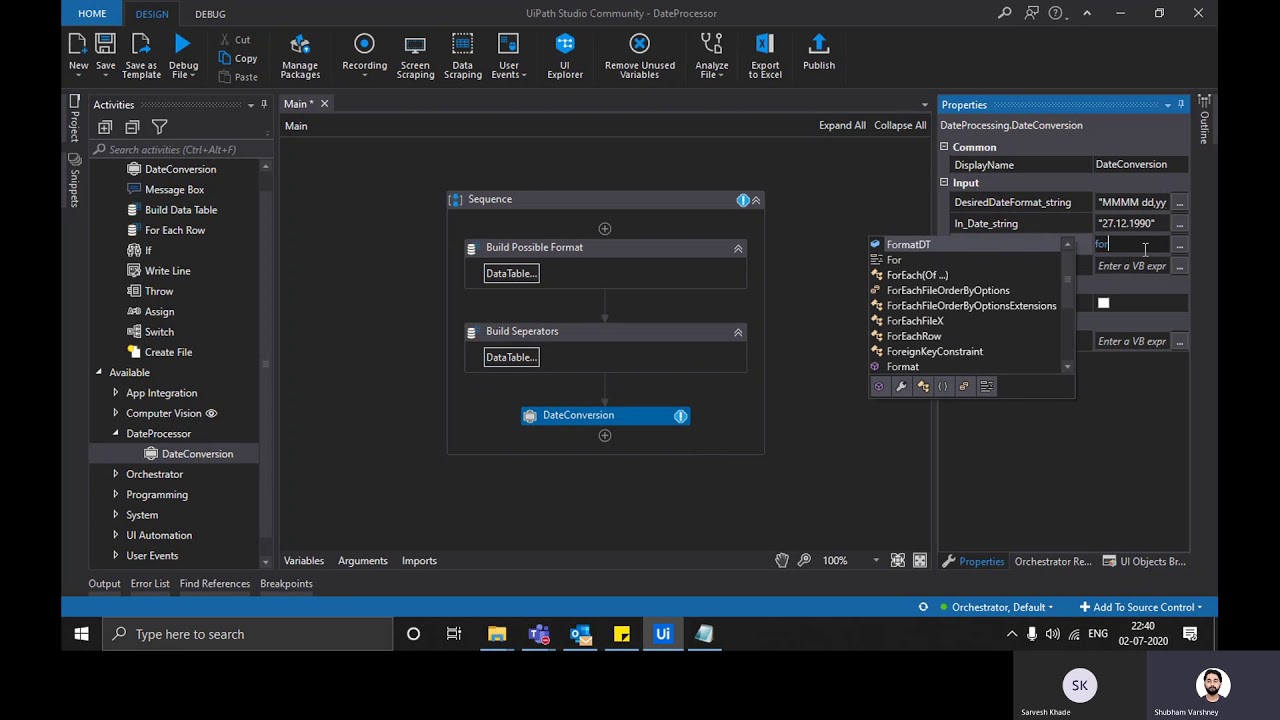This screenshot has height=720, width=1280.
Task: Toggle the white checkbox in Properties panel
Action: coord(1103,303)
